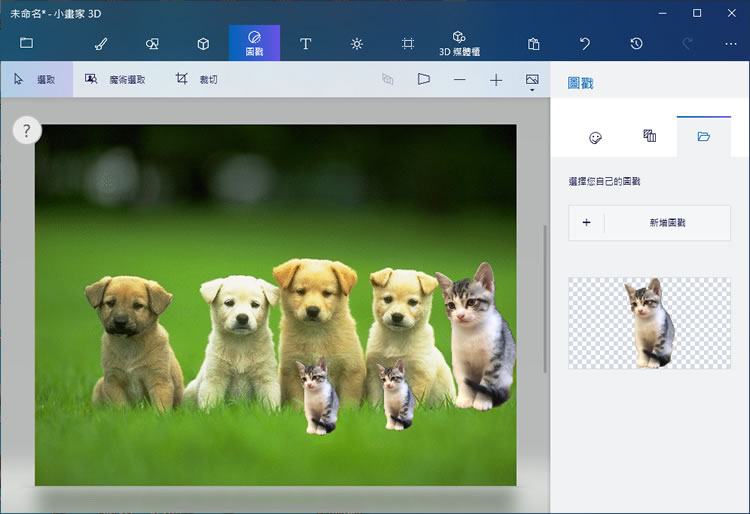
Task: Maximize the Paint 3D window
Action: (697, 13)
